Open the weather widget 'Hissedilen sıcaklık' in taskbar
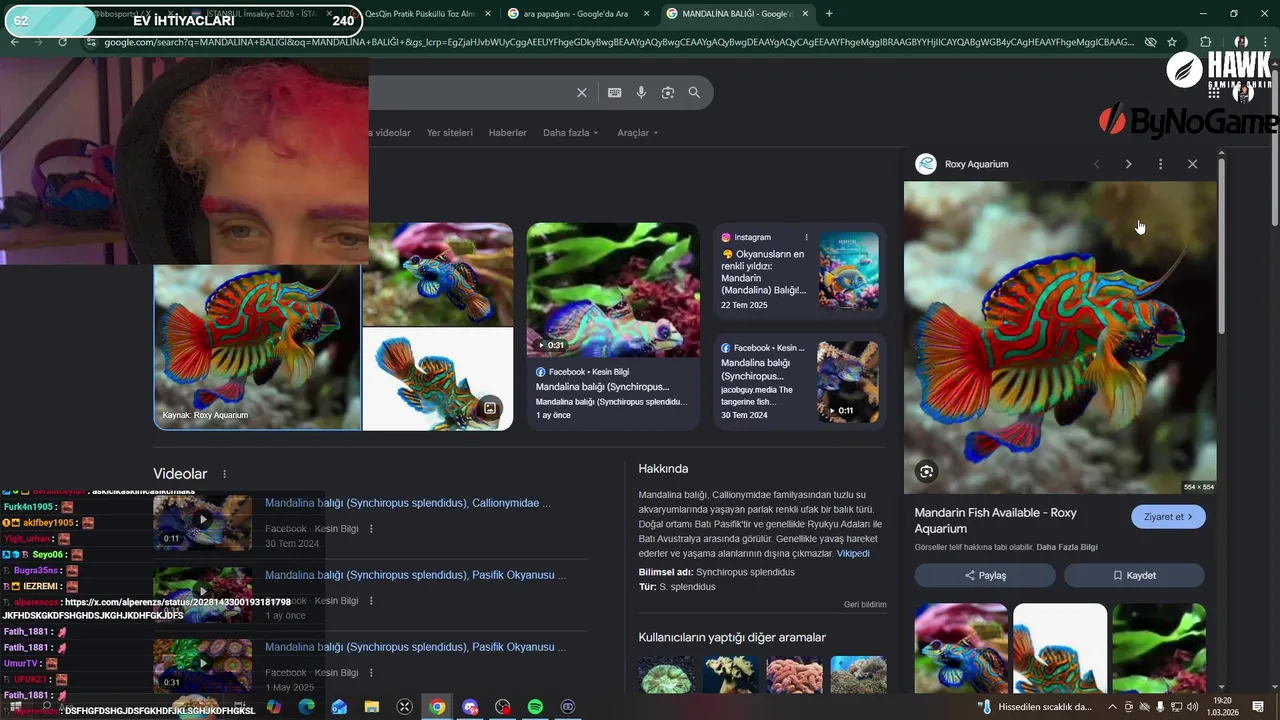The height and width of the screenshot is (720, 1280). tap(1034, 707)
